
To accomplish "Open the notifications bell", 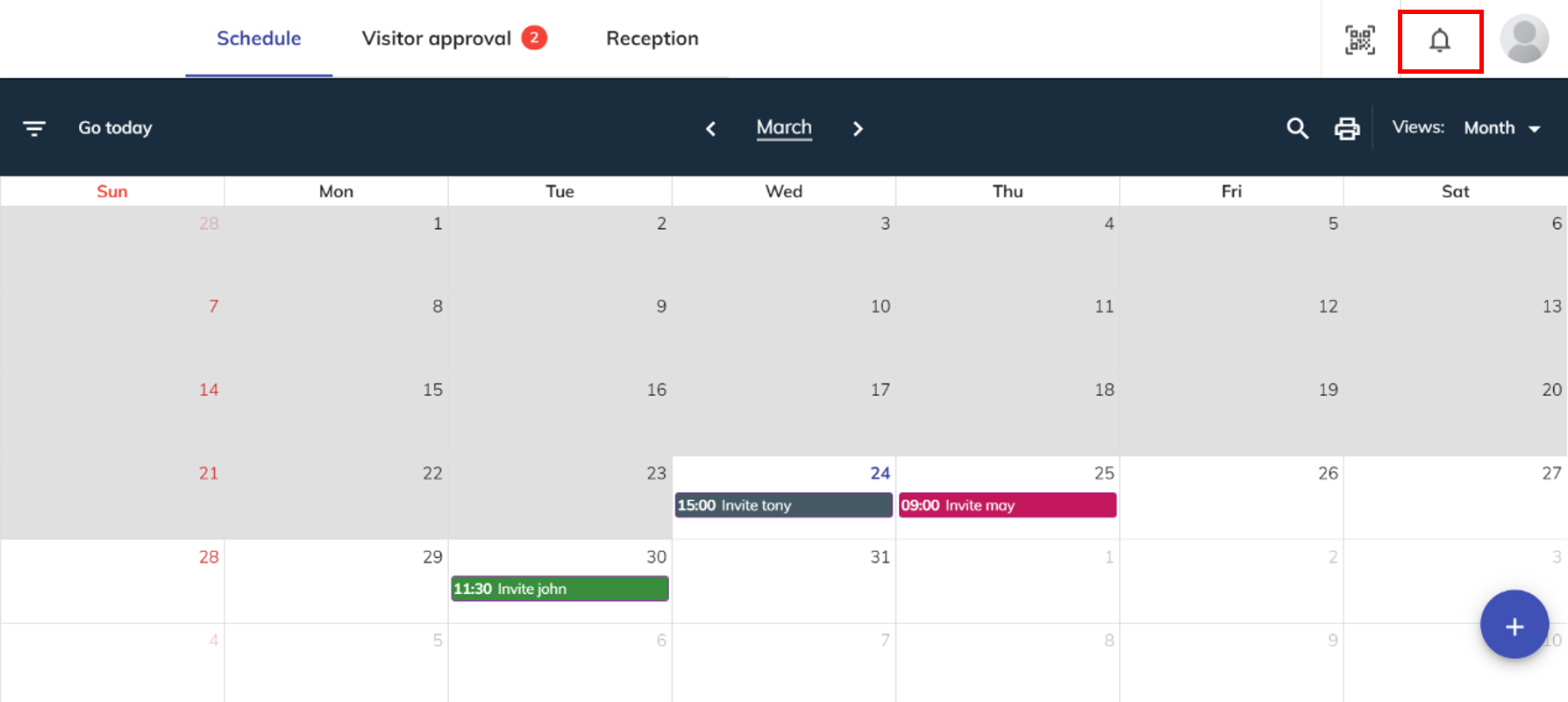I will click(1440, 40).
